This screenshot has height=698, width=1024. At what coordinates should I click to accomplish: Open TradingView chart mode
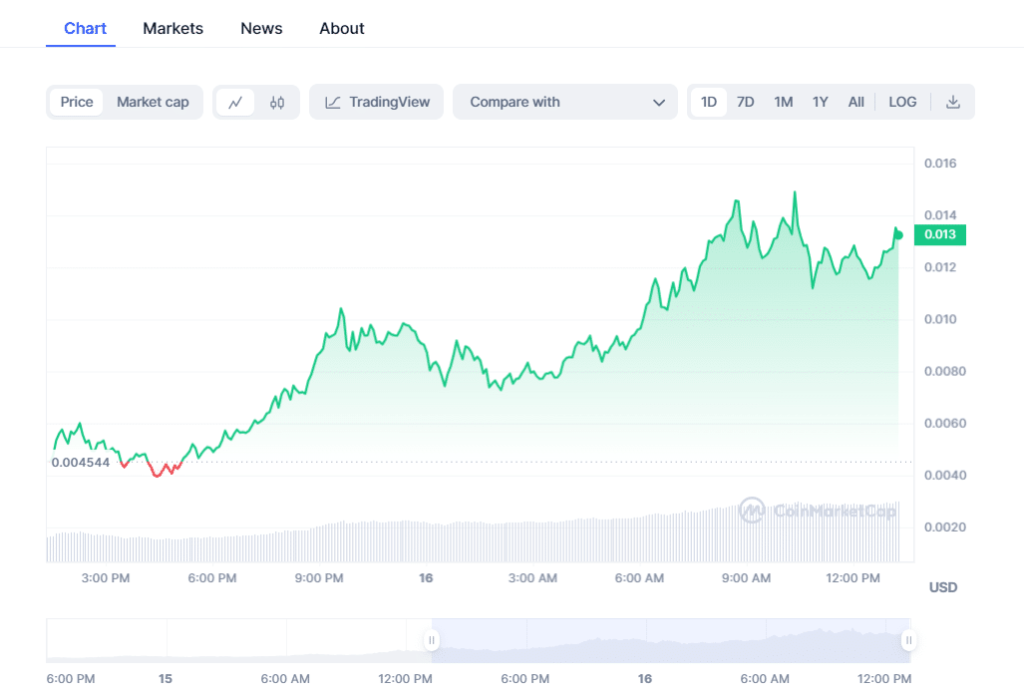pyautogui.click(x=377, y=102)
